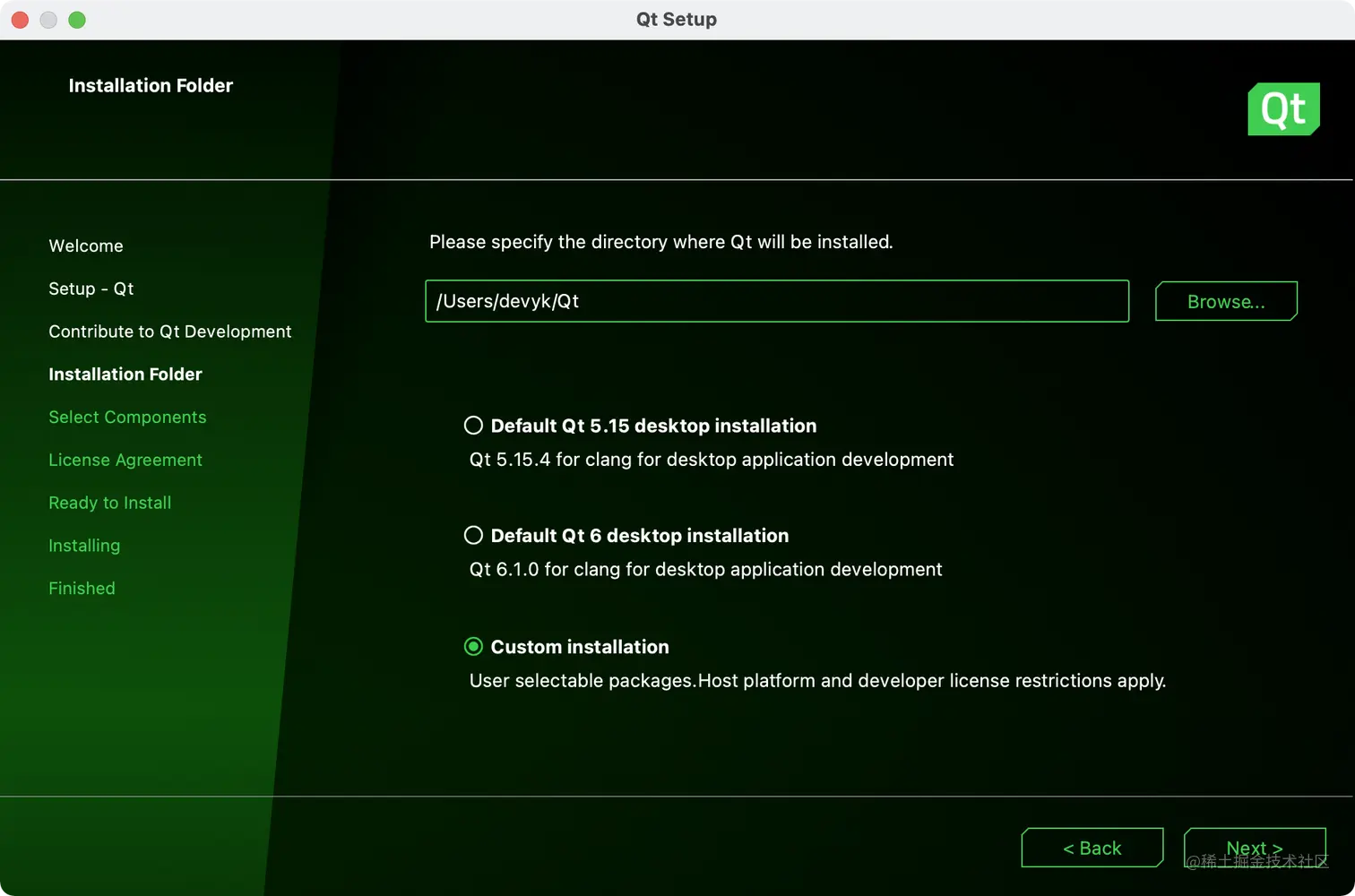Click the Installation Folder page header
The width and height of the screenshot is (1355, 896).
coord(151,86)
